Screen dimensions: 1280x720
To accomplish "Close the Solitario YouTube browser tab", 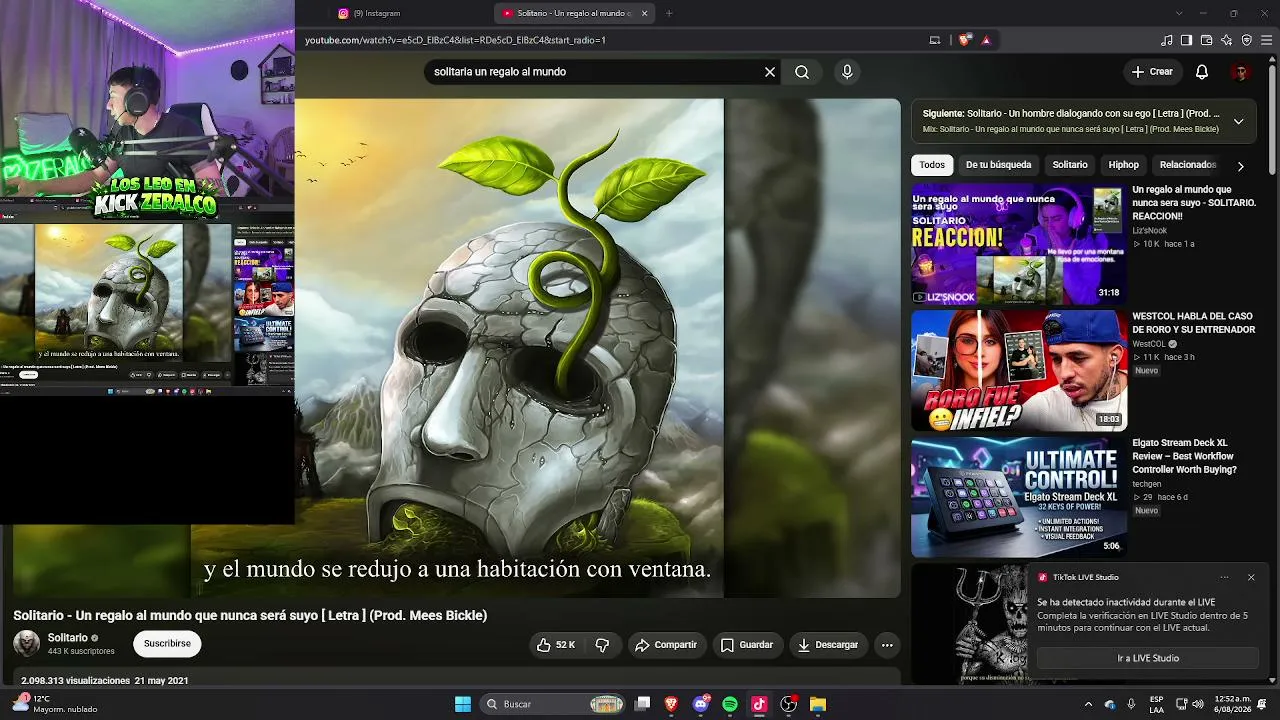I will tap(645, 13).
